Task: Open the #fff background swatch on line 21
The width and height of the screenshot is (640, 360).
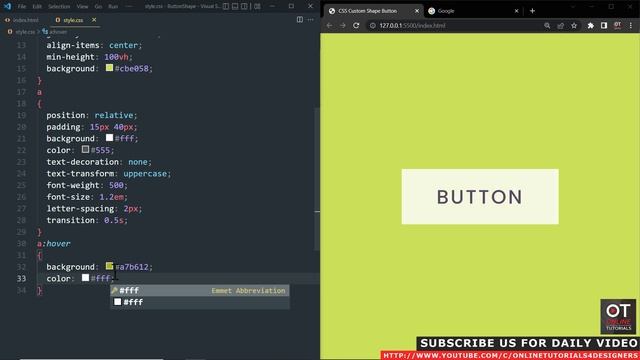Action: (109, 138)
